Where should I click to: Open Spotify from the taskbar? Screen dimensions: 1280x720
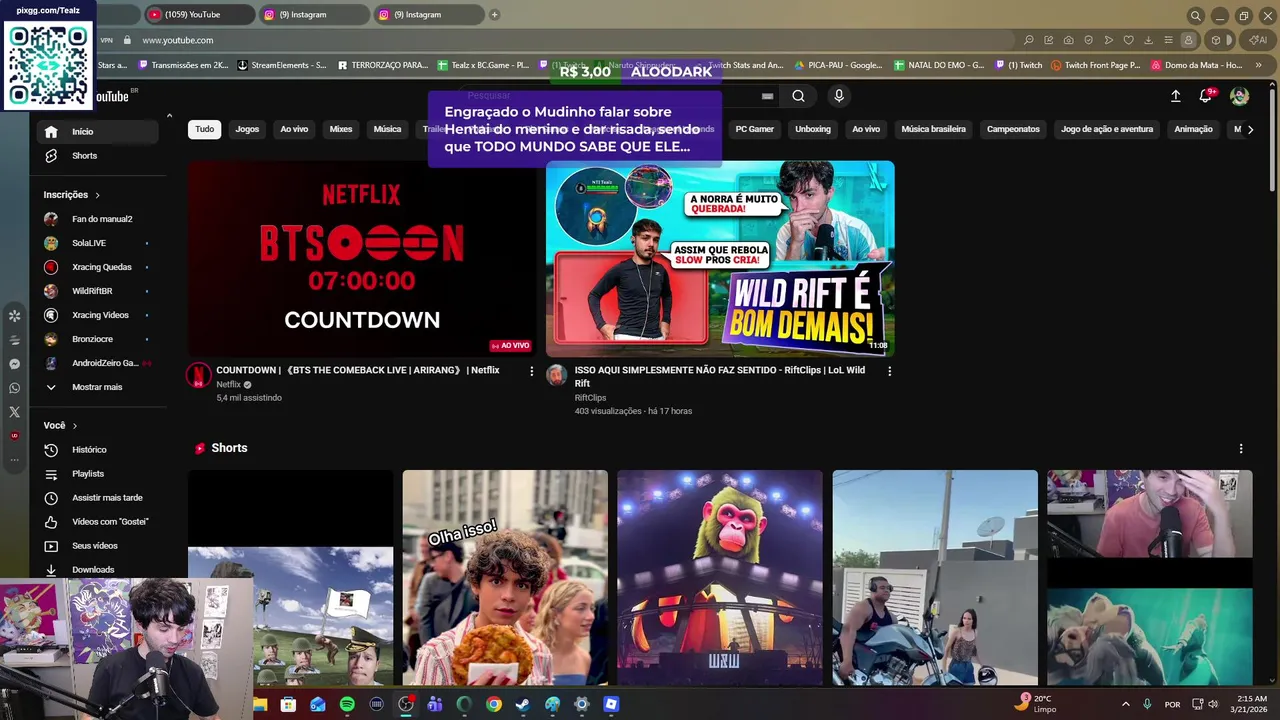[x=347, y=704]
